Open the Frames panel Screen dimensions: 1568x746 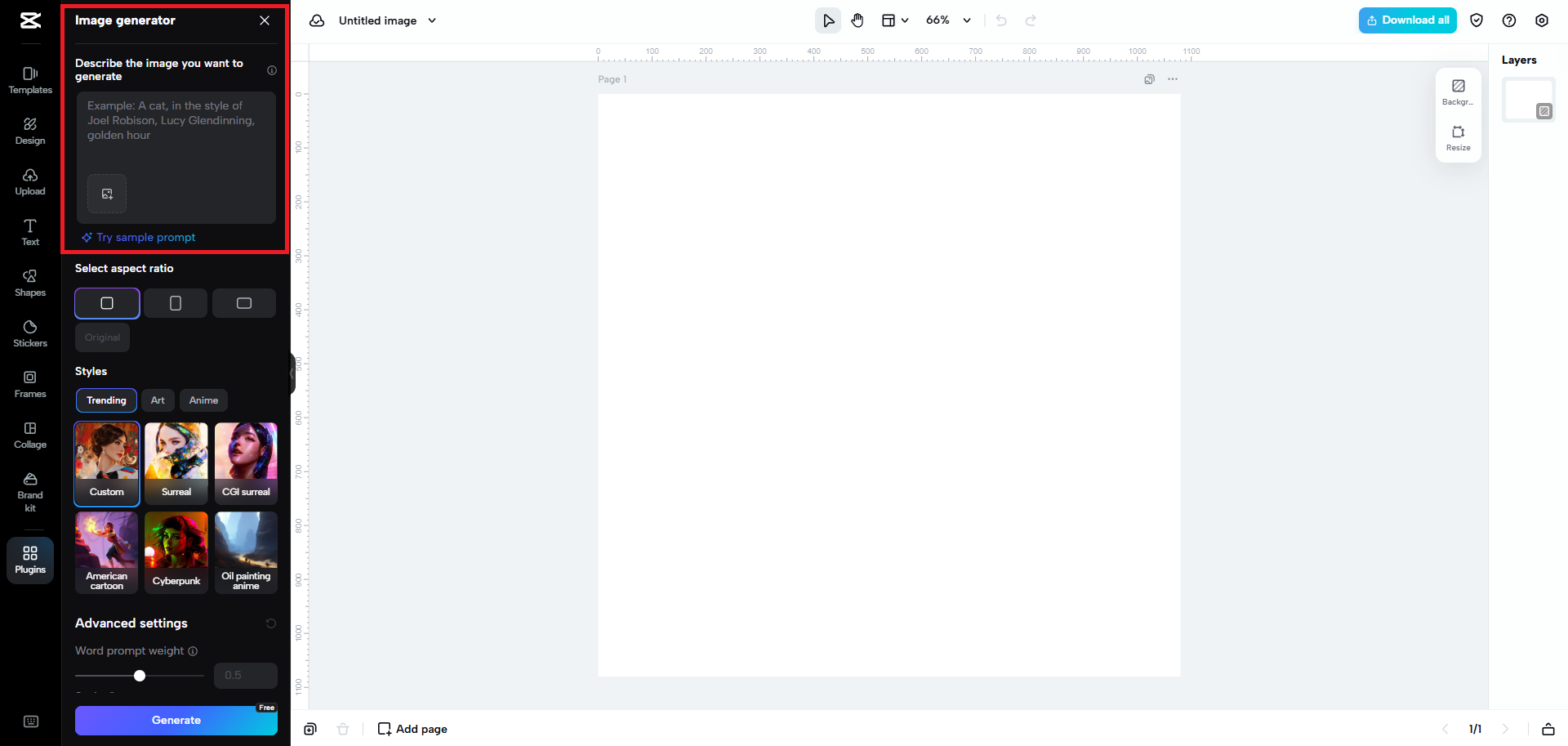pyautogui.click(x=29, y=384)
